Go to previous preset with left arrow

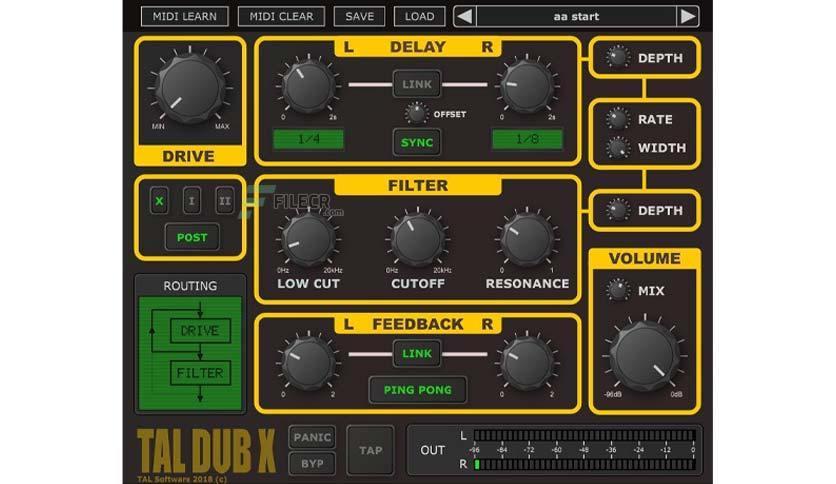[465, 17]
